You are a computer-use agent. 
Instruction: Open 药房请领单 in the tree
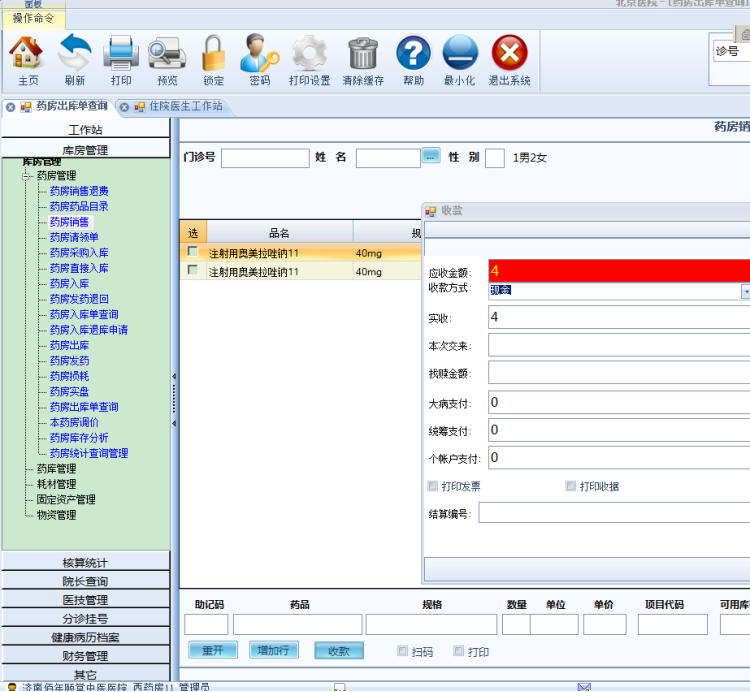[x=74, y=237]
